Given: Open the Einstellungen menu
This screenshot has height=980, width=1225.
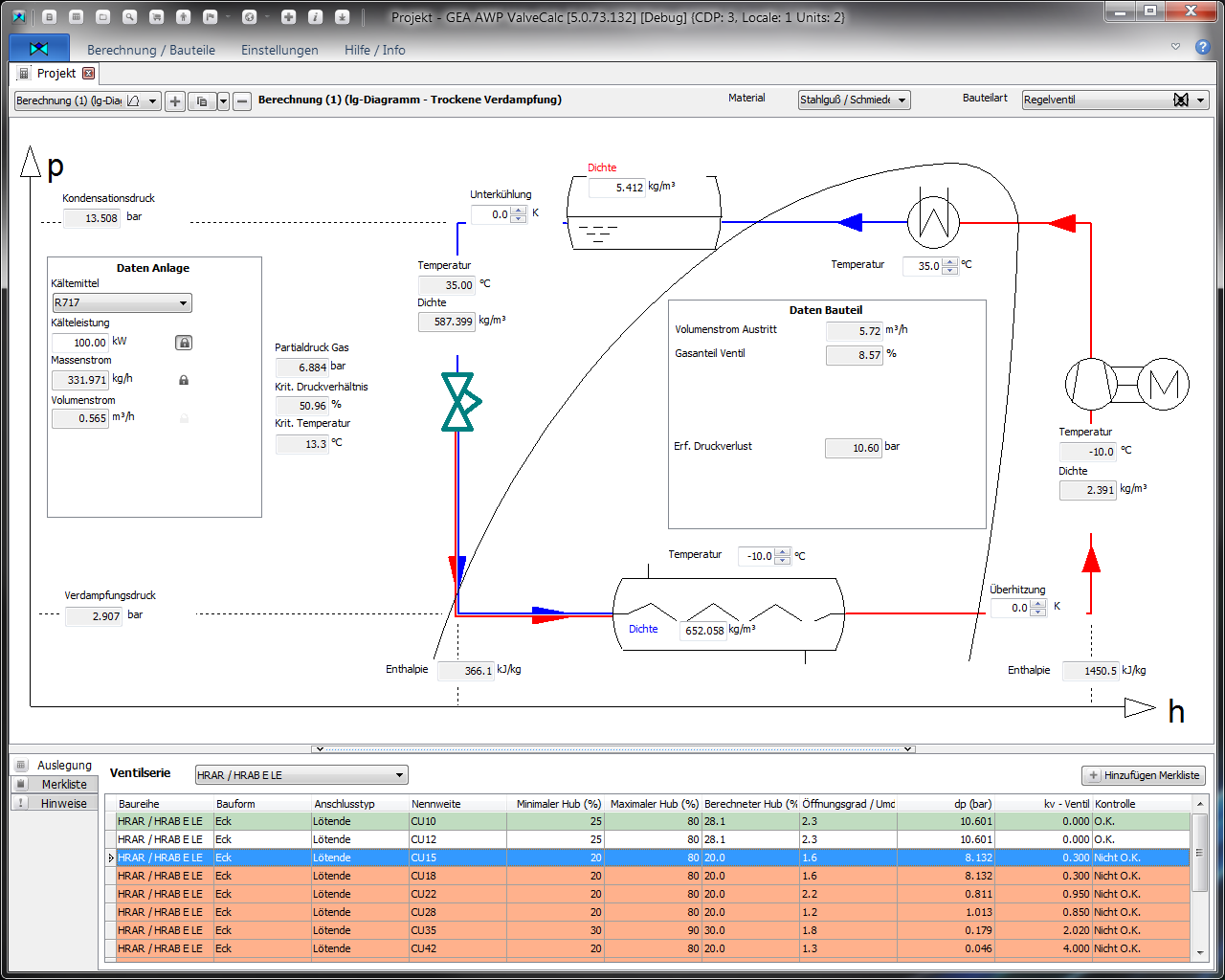Looking at the screenshot, I should [x=279, y=50].
